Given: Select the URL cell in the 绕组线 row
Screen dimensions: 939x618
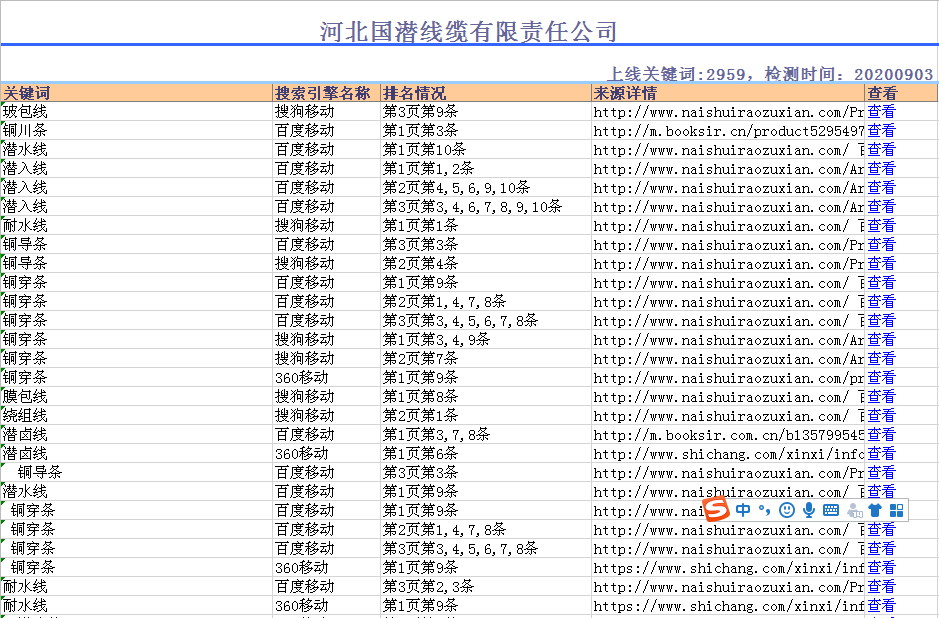Looking at the screenshot, I should [x=728, y=416].
